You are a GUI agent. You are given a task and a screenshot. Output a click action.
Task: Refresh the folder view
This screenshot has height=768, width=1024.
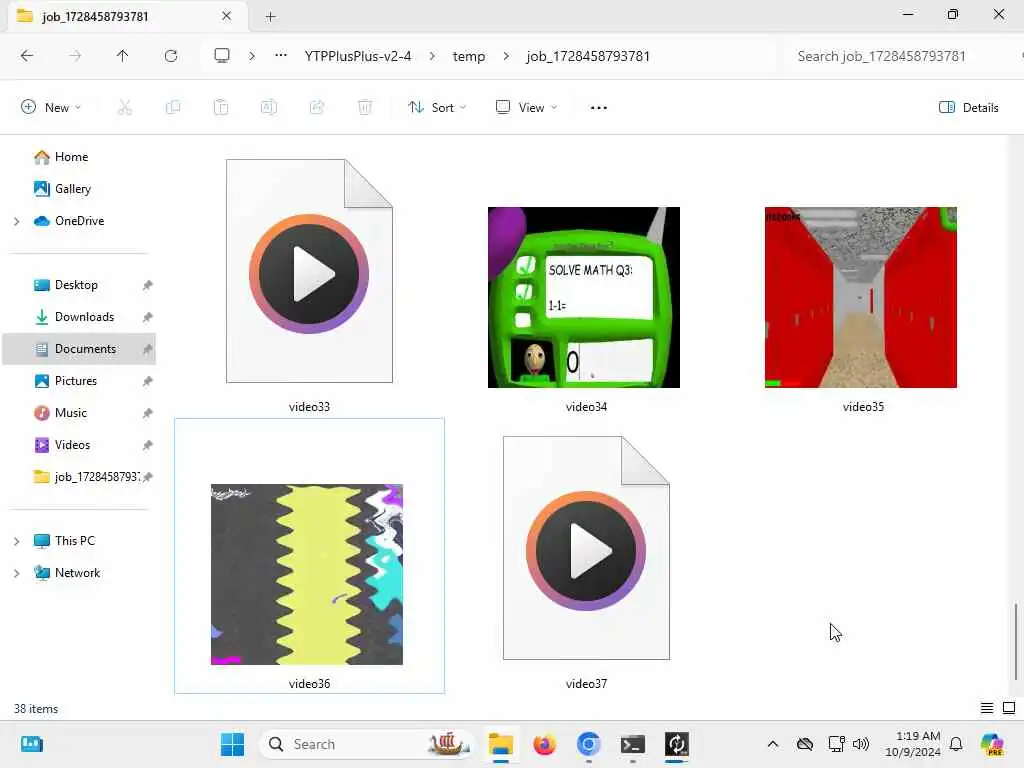[171, 56]
